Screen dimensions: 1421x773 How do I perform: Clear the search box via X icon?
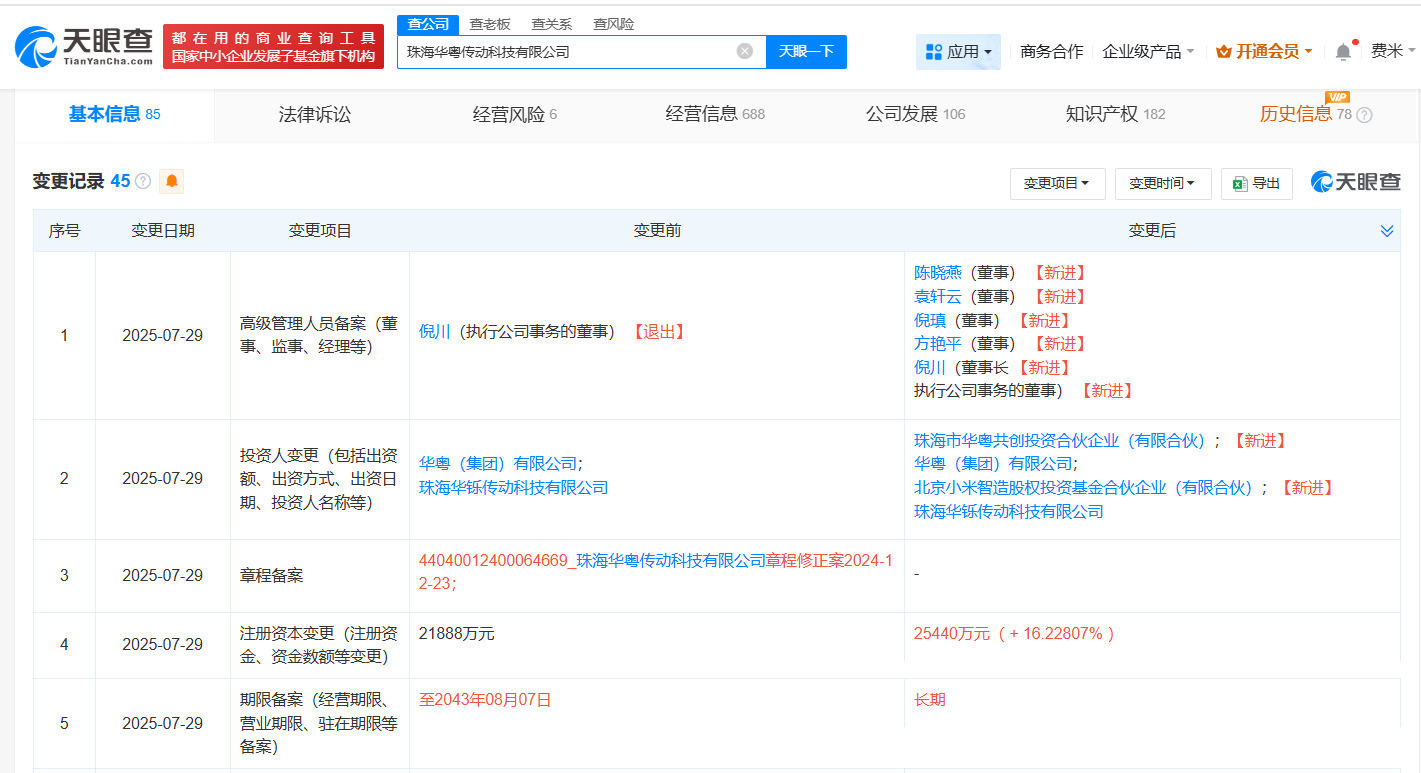coord(743,51)
